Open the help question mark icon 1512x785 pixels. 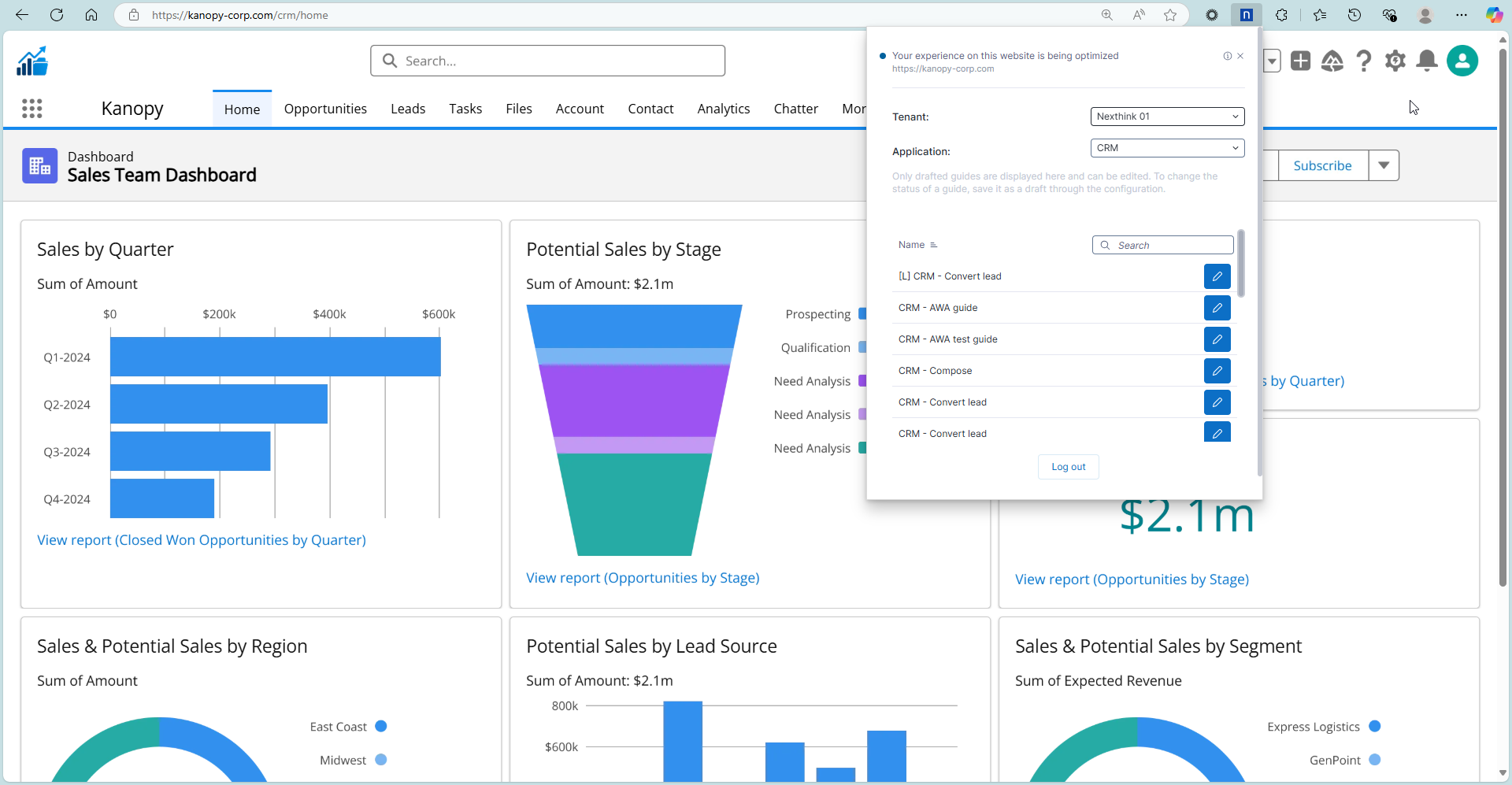tap(1364, 61)
